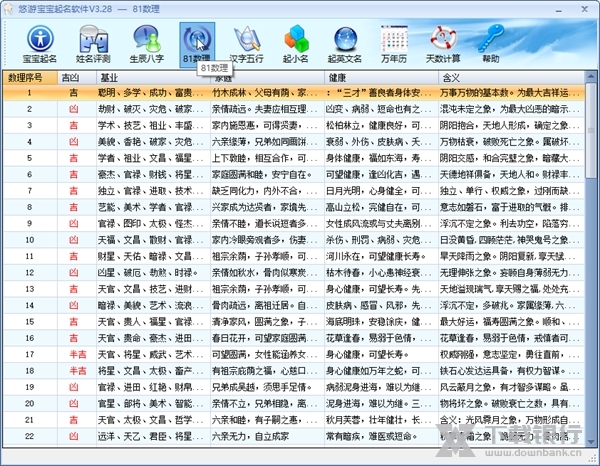Image resolution: width=600 pixels, height=466 pixels.
Task: Click the vertical scrollbar thumb
Action: pos(590,131)
